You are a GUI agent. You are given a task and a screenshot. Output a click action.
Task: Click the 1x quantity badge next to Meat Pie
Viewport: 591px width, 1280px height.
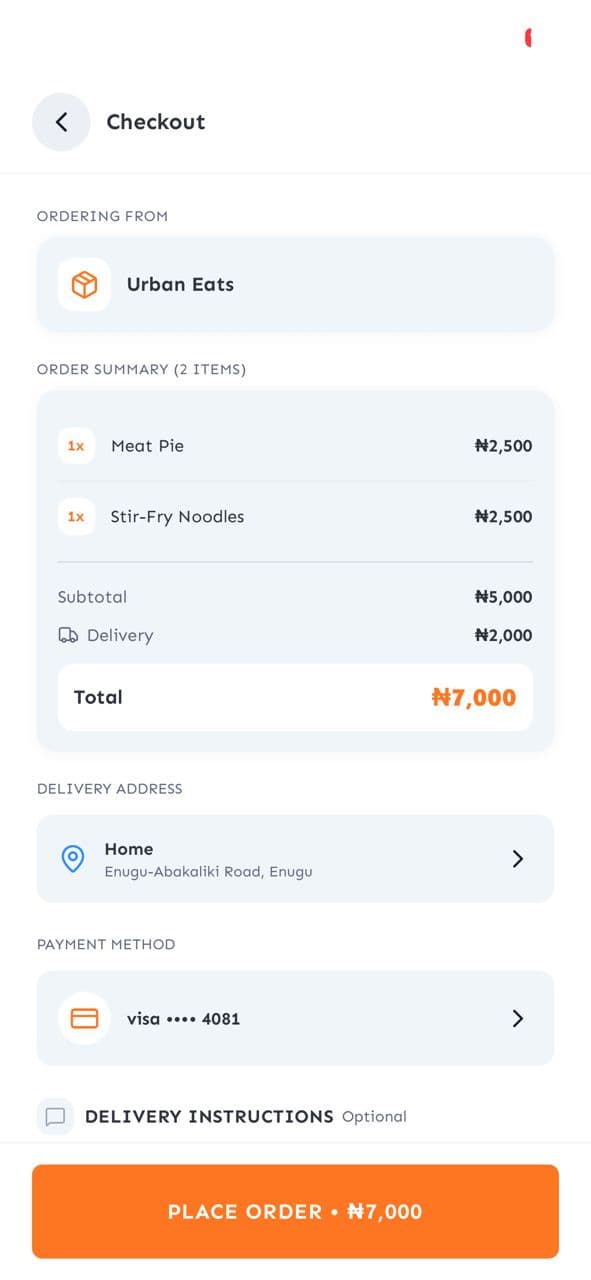tap(76, 446)
